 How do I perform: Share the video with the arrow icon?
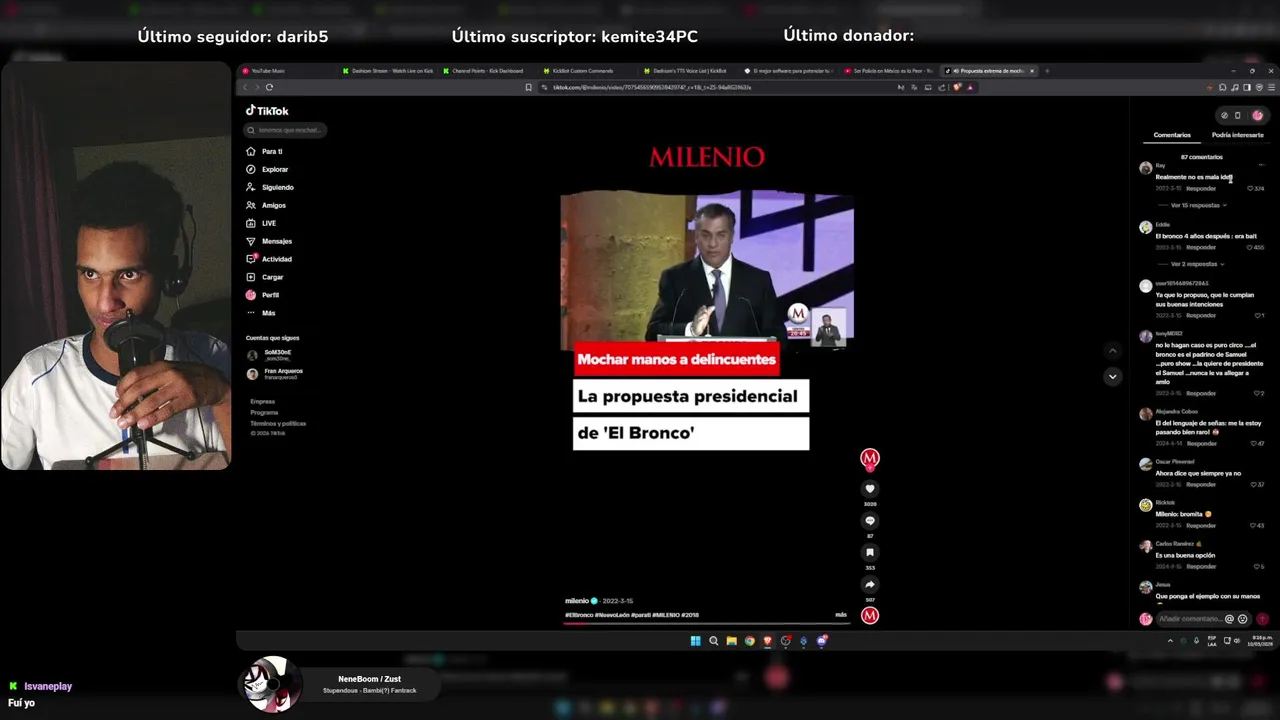(870, 584)
